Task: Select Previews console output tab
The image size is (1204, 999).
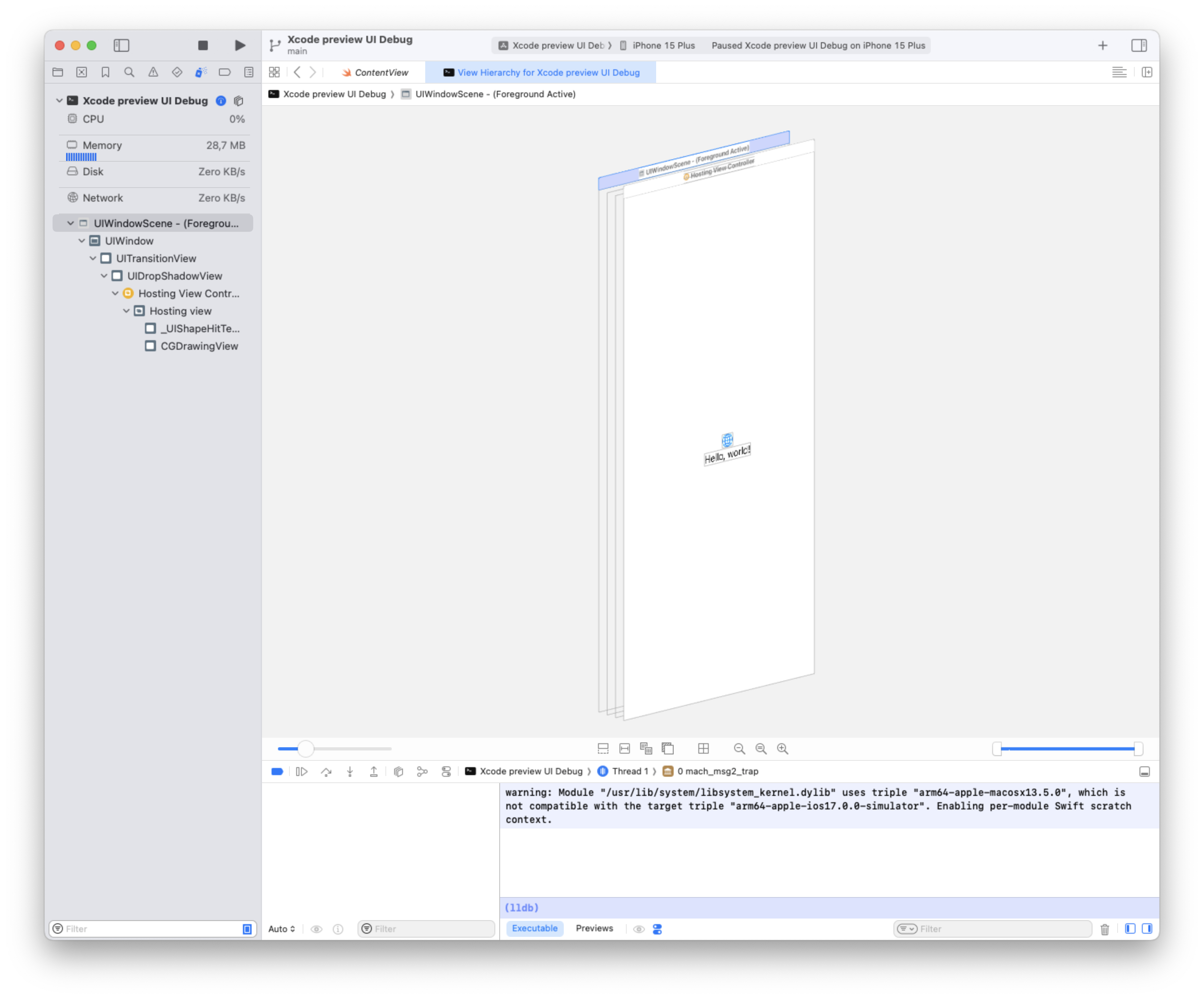Action: click(x=594, y=928)
